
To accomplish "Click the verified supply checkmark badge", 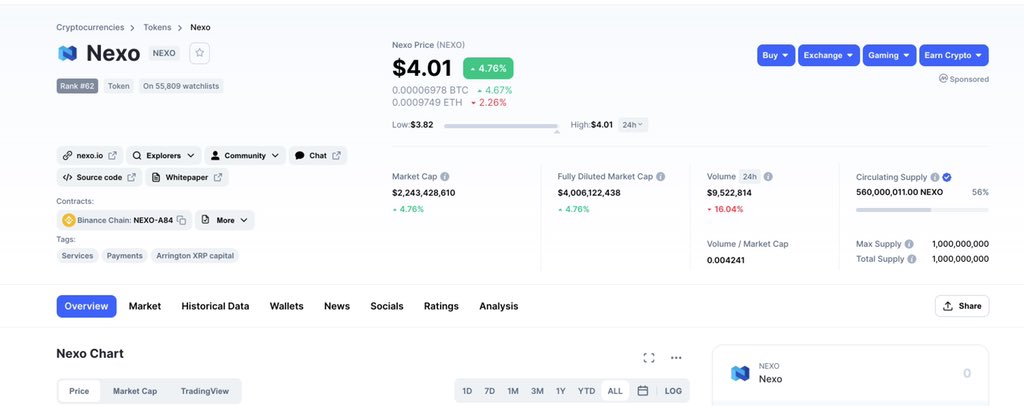I will [x=947, y=177].
